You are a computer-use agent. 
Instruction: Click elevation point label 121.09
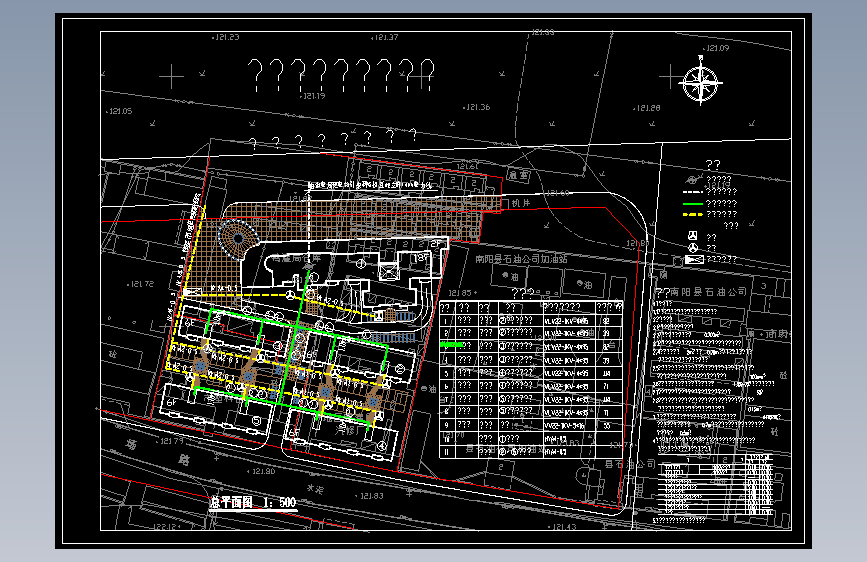(x=717, y=48)
